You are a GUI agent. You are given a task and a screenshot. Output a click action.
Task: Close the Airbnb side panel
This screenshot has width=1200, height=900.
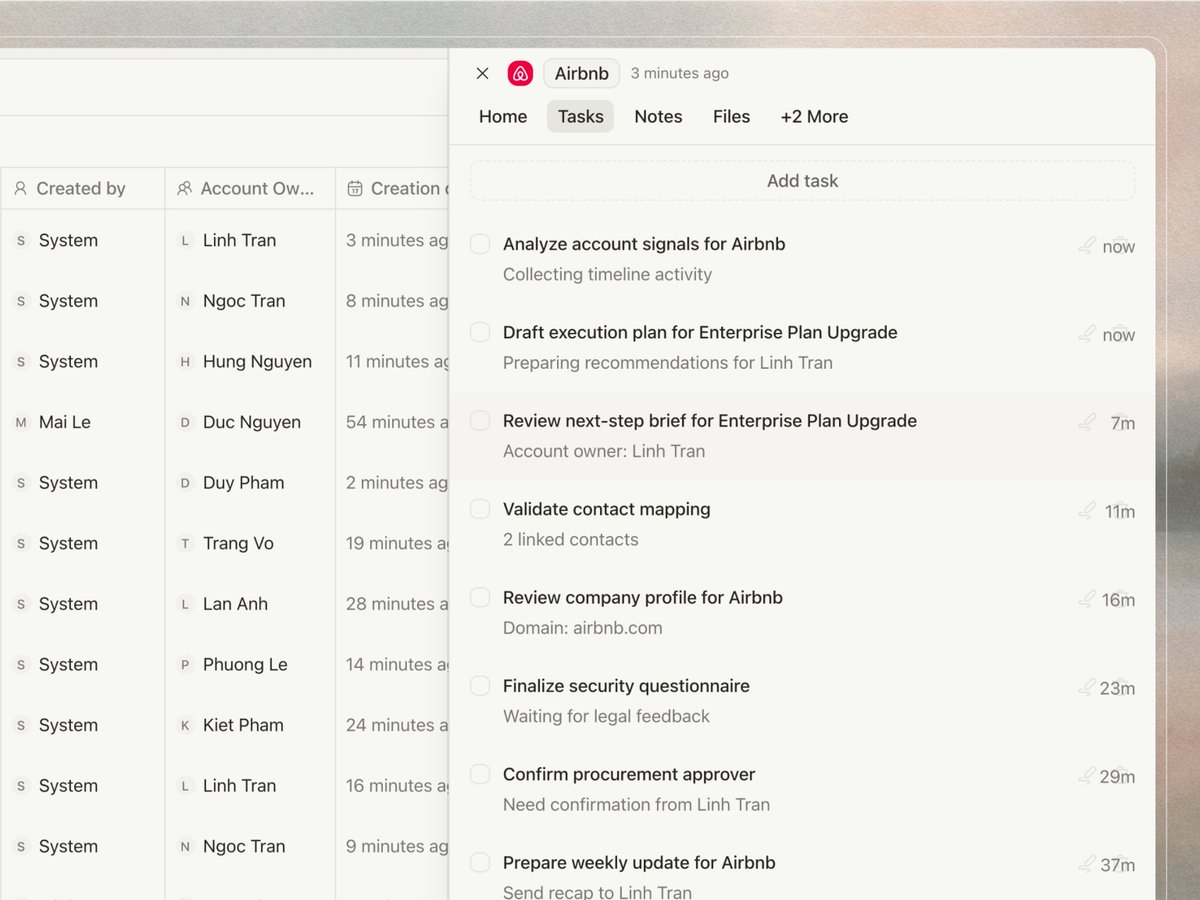pyautogui.click(x=482, y=73)
